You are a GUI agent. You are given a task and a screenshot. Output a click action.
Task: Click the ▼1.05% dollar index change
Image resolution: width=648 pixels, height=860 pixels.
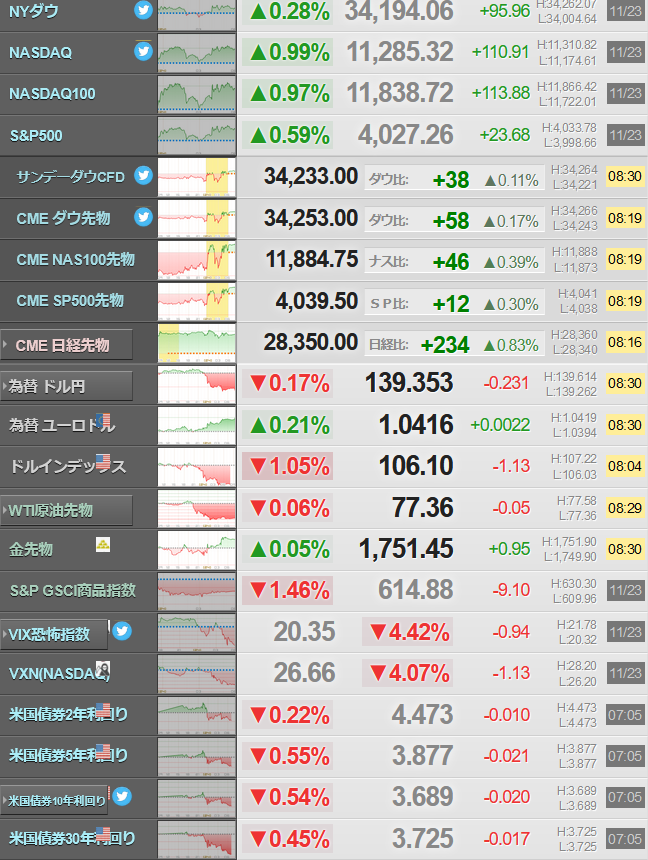point(290,466)
